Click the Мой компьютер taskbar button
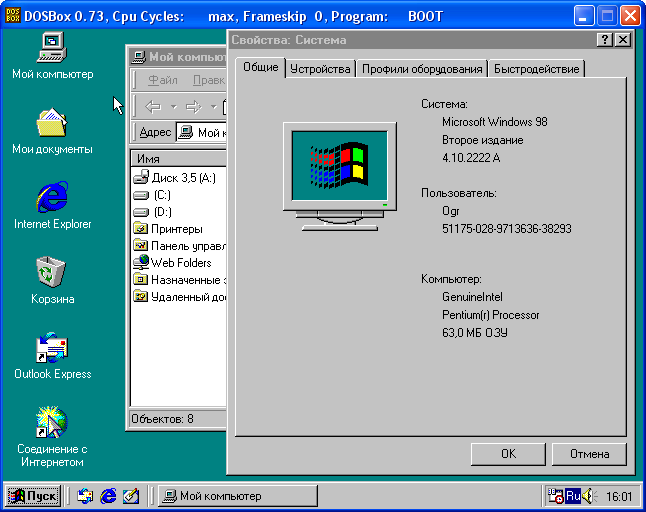 238,496
